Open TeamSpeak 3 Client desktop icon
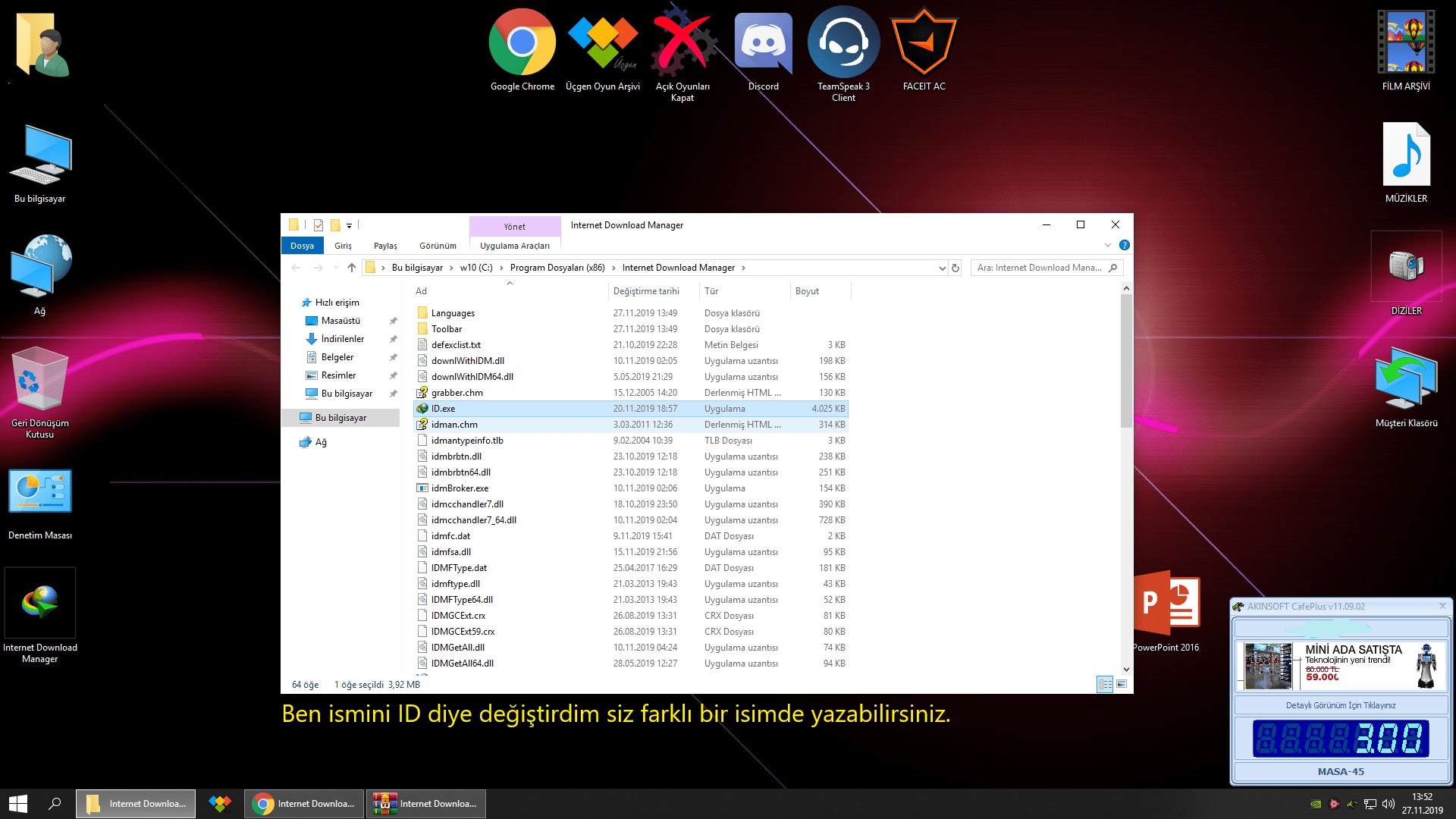The height and width of the screenshot is (819, 1456). coord(843,53)
